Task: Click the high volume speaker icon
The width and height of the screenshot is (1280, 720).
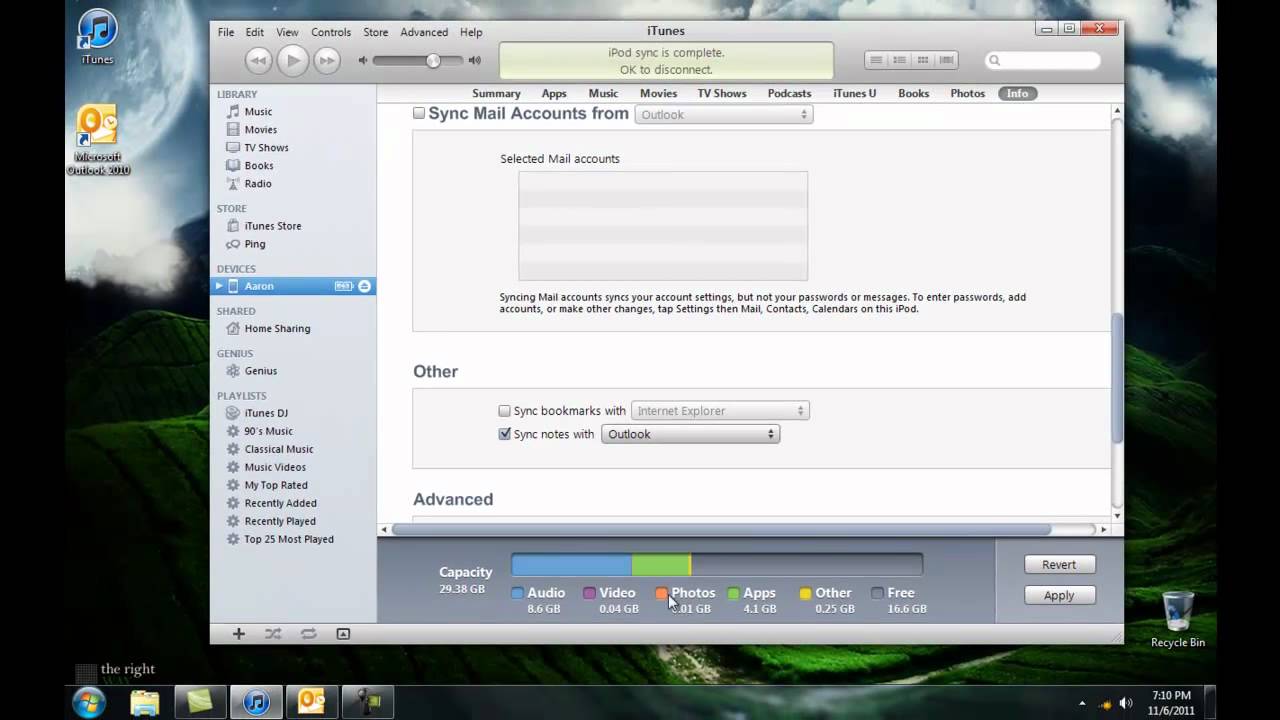Action: [x=475, y=61]
